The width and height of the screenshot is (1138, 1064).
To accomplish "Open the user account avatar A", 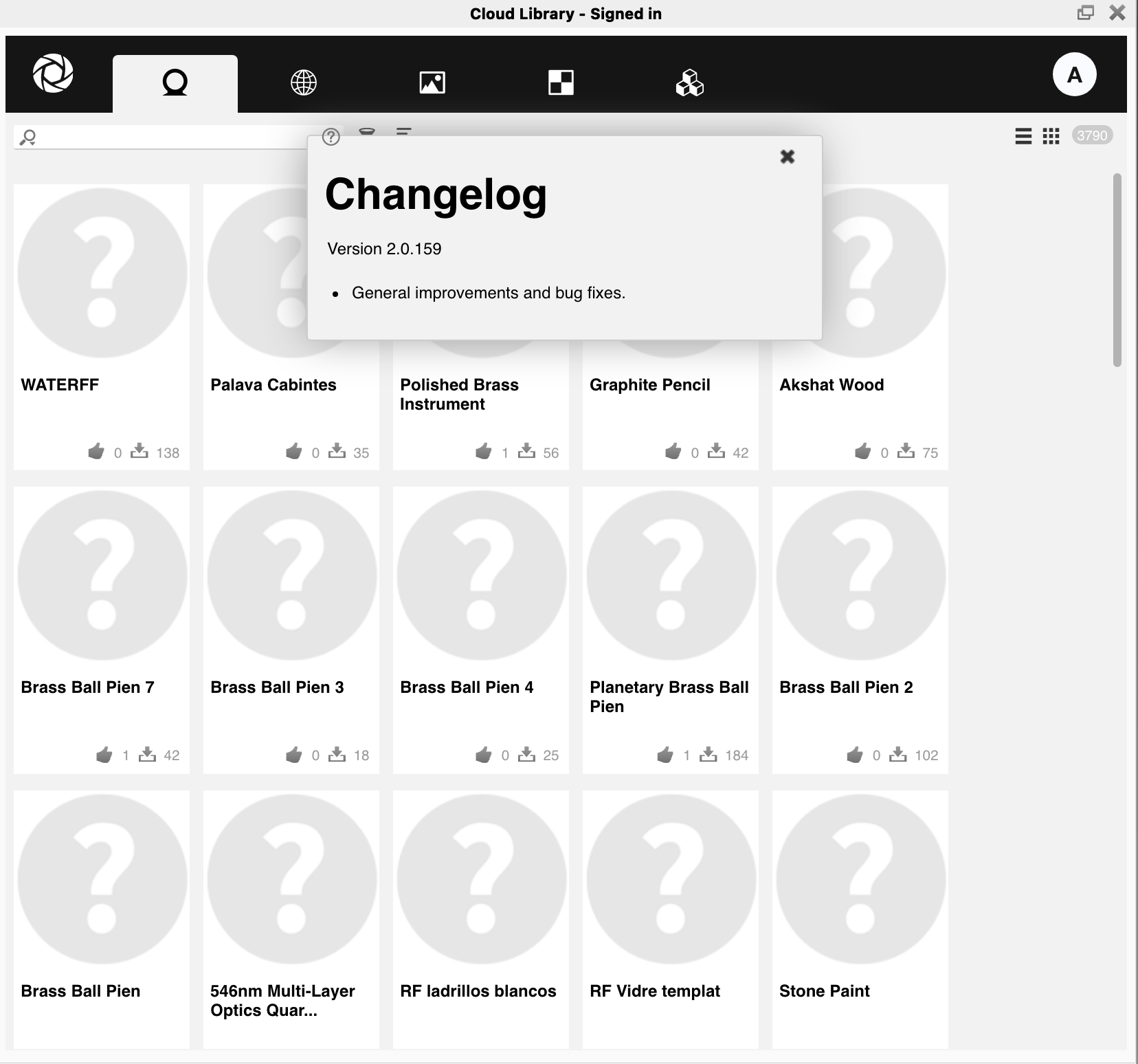I will 1074,74.
